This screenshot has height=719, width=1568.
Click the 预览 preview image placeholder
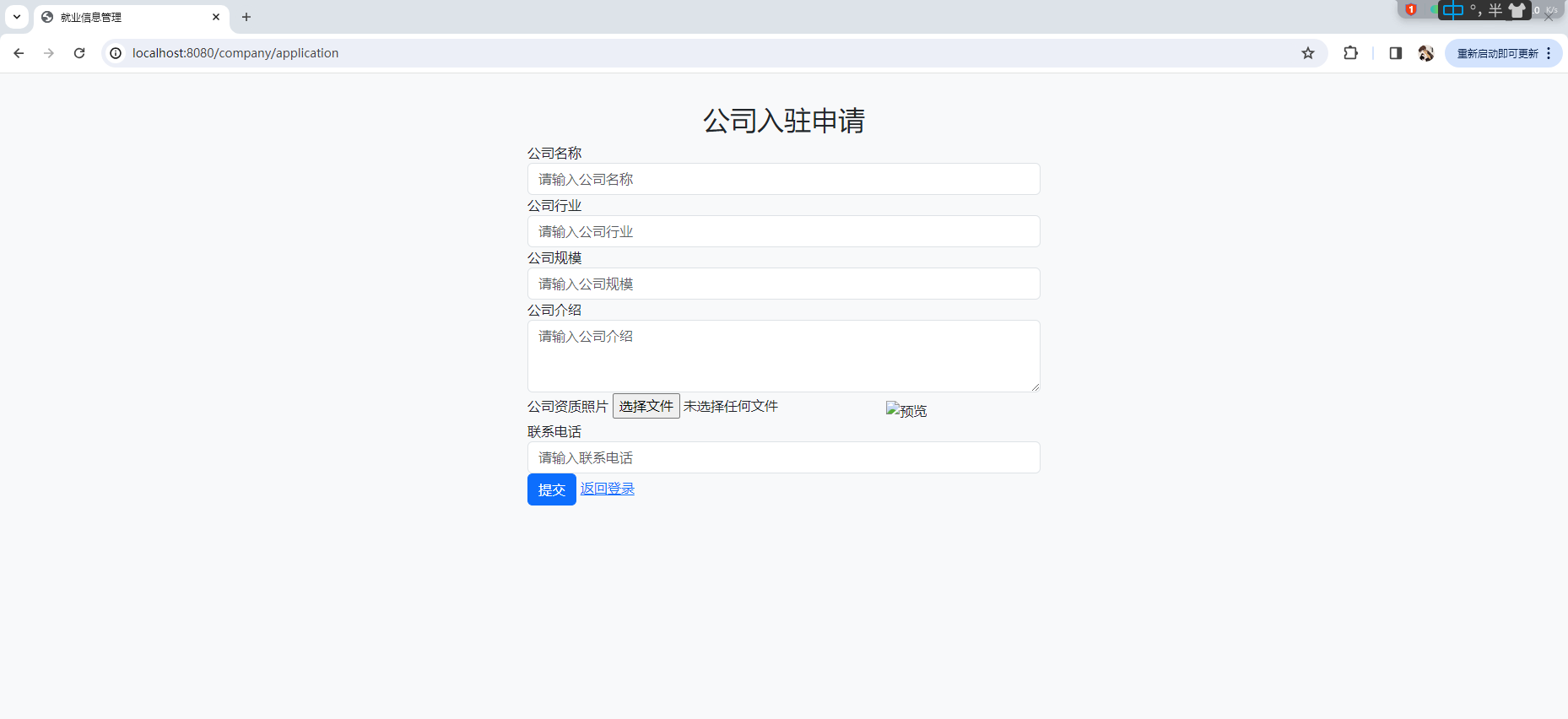pyautogui.click(x=906, y=410)
